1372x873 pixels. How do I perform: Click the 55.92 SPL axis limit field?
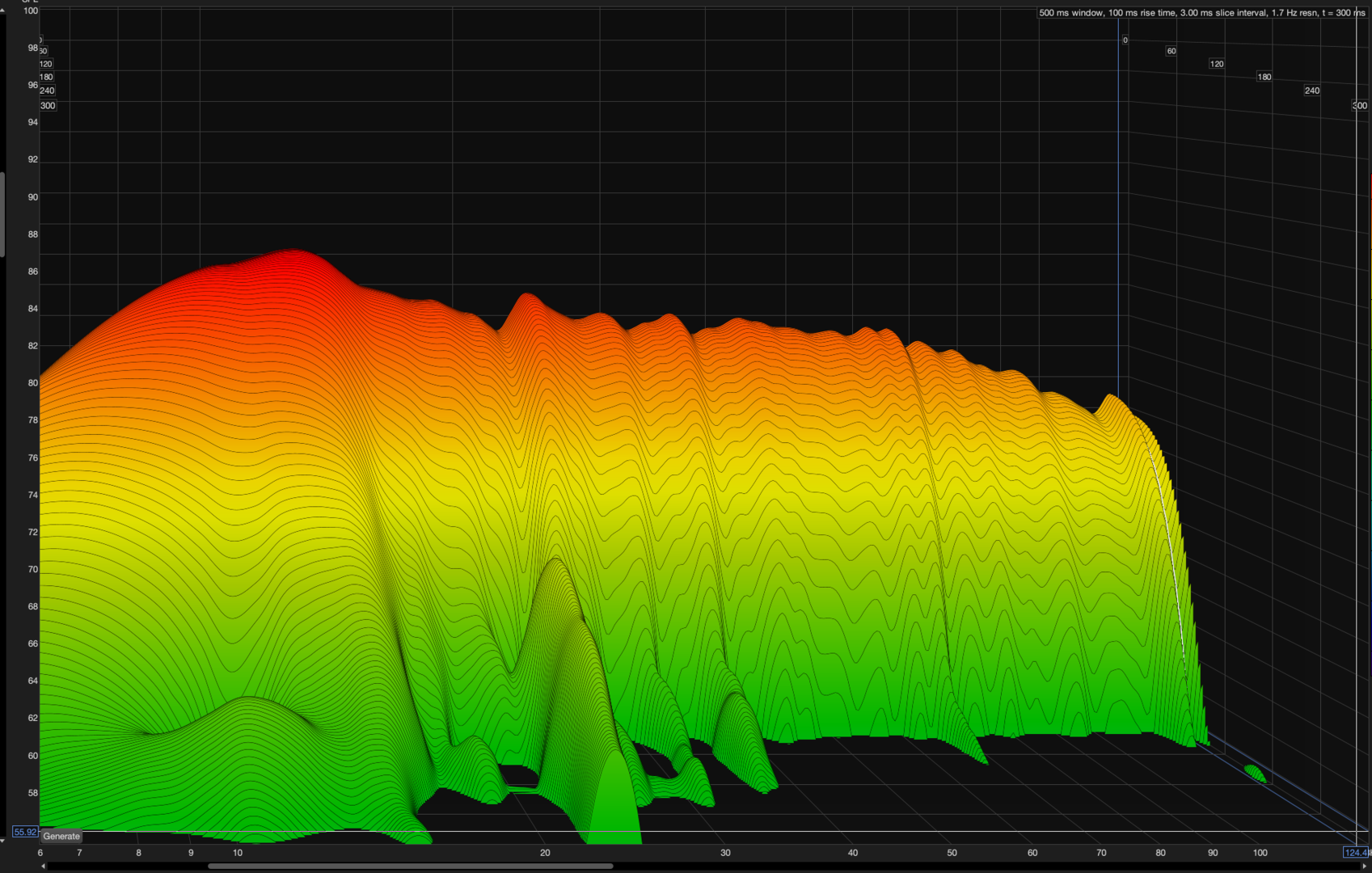coord(25,832)
